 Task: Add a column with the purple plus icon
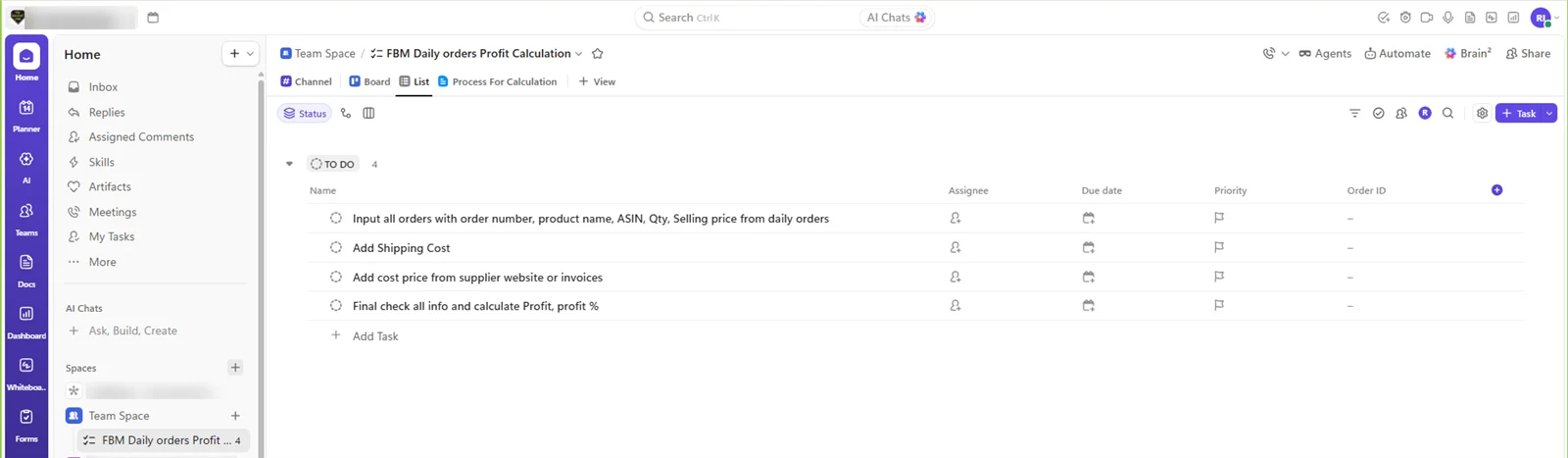point(1496,190)
